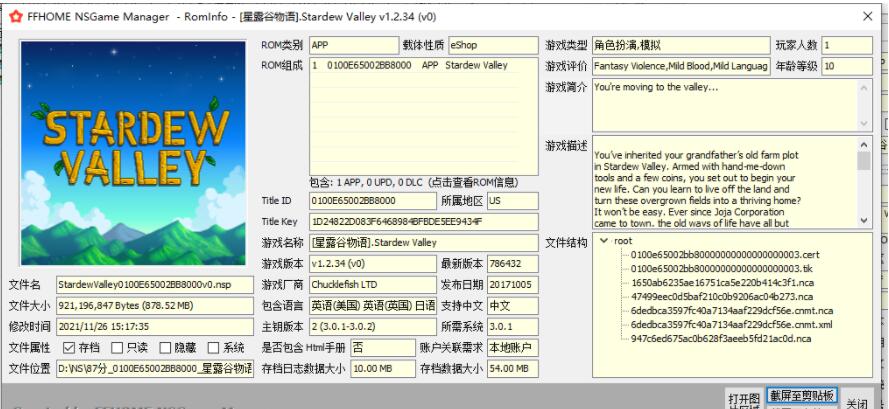Click the 最新版本 field 786432

pyautogui.click(x=513, y=264)
